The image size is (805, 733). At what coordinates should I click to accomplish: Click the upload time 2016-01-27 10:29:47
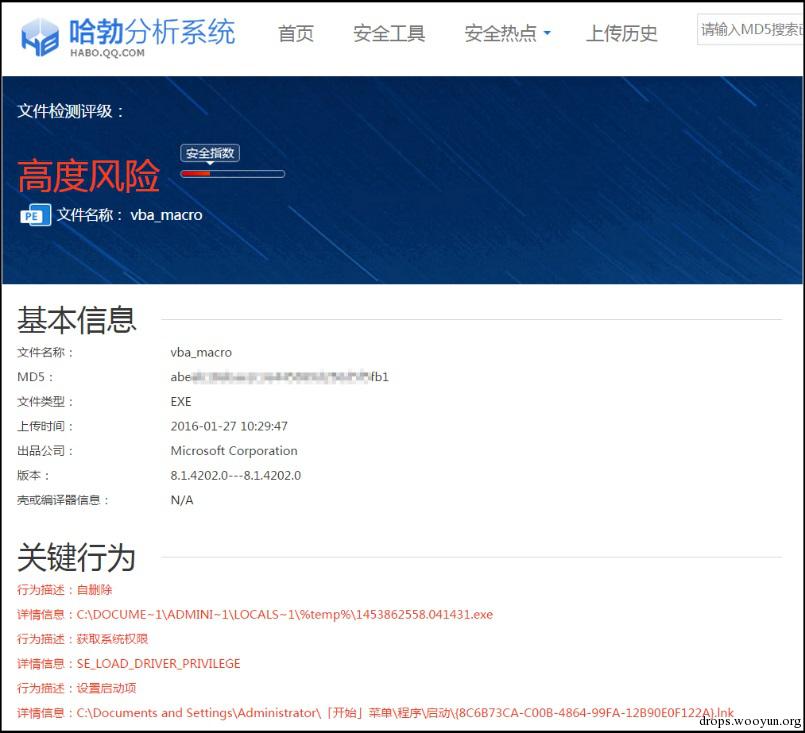(x=229, y=426)
